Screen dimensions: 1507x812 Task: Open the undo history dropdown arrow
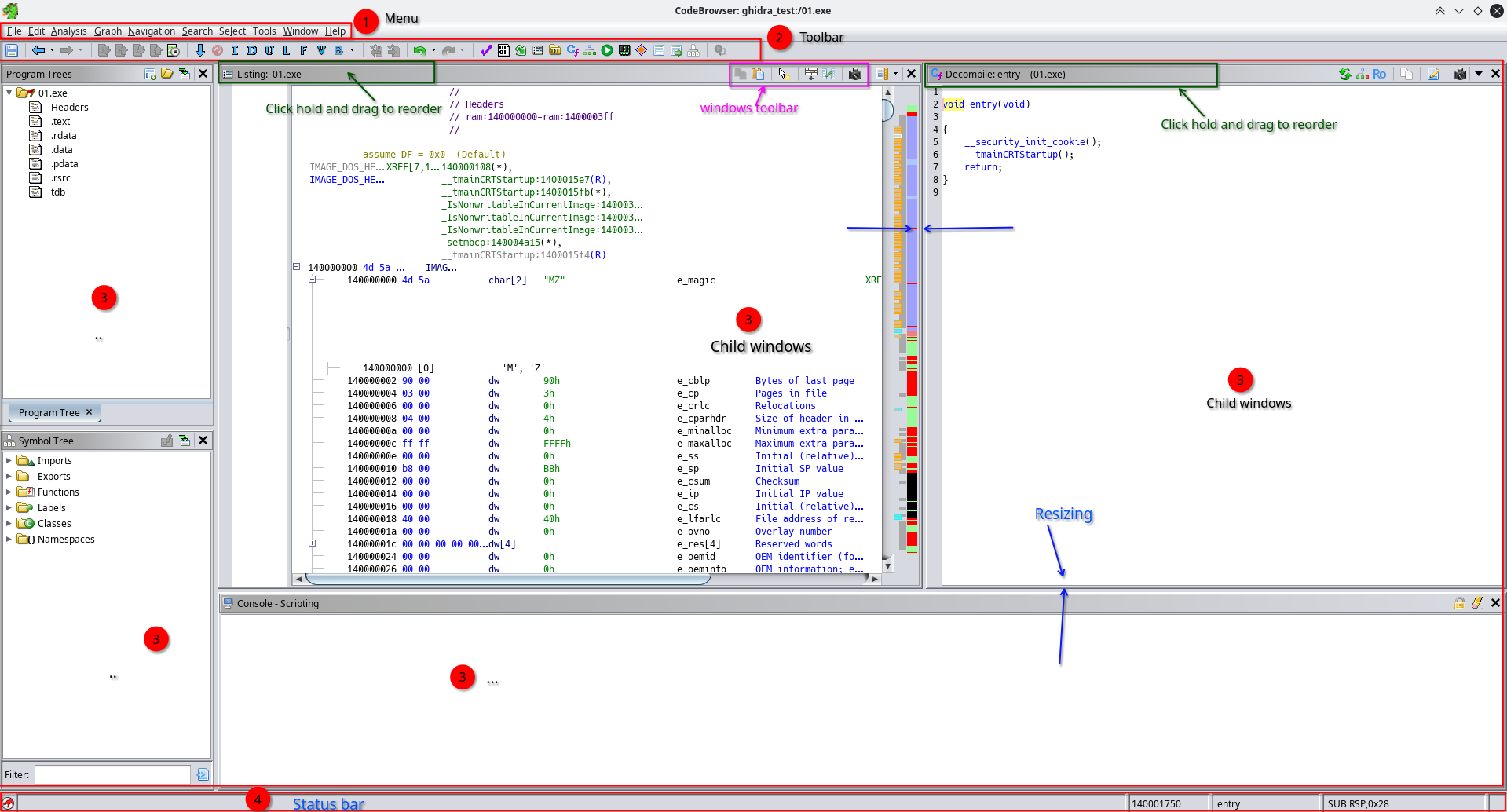[433, 50]
